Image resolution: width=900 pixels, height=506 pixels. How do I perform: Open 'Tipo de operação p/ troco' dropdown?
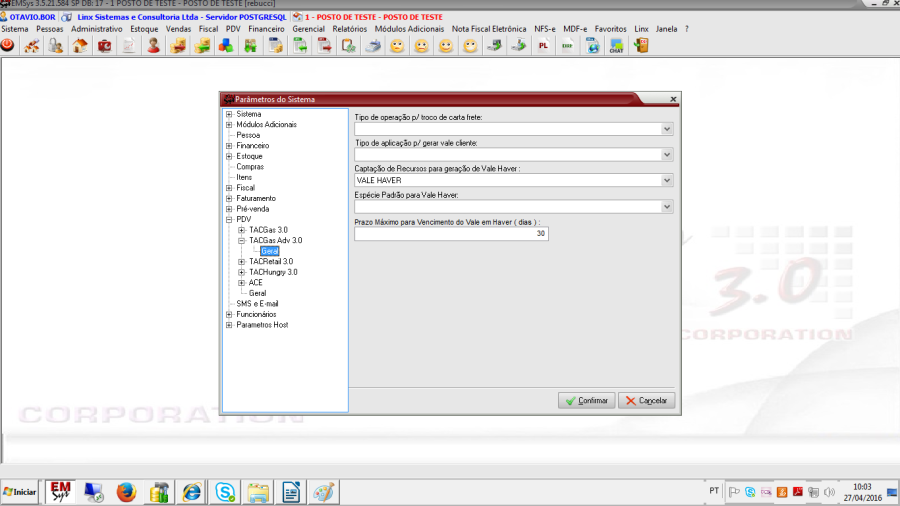[x=666, y=129]
